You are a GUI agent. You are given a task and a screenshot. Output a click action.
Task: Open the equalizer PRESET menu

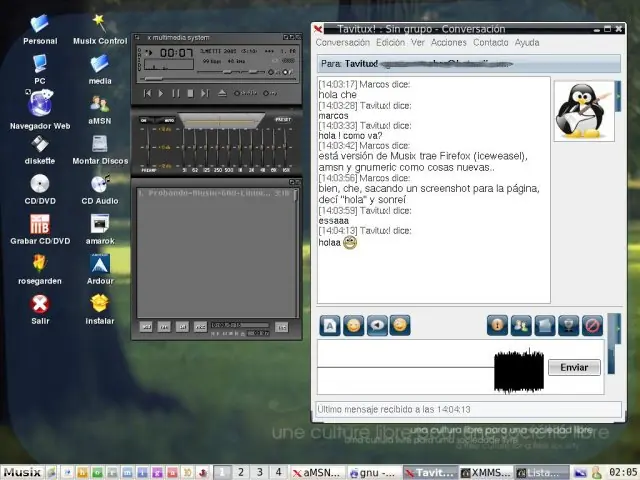point(283,120)
